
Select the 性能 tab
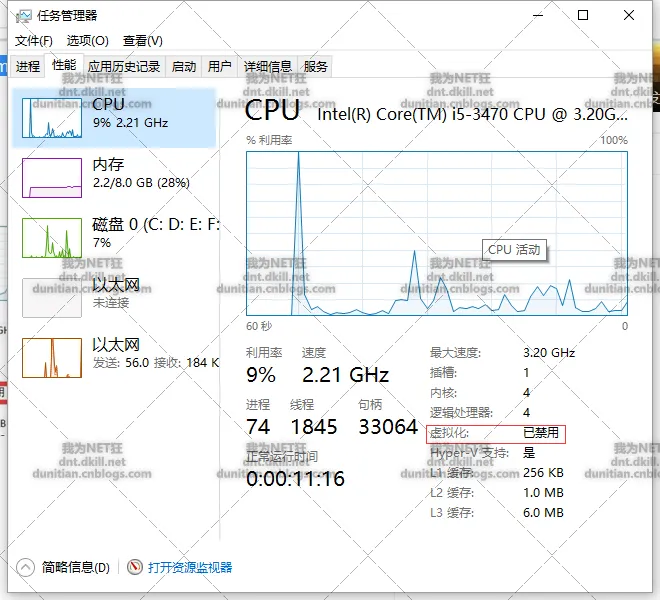[64, 65]
